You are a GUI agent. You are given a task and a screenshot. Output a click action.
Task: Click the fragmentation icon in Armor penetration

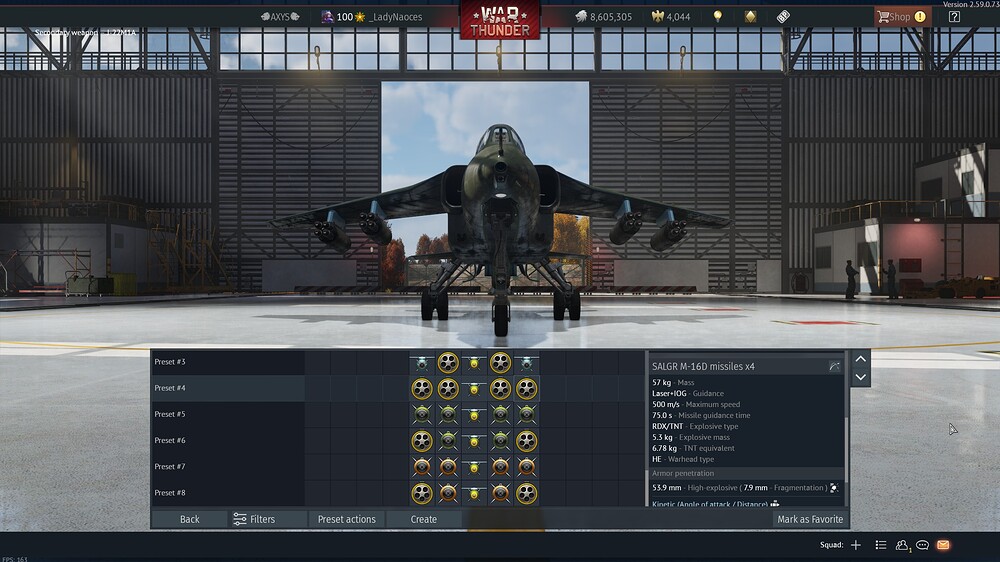(834, 488)
